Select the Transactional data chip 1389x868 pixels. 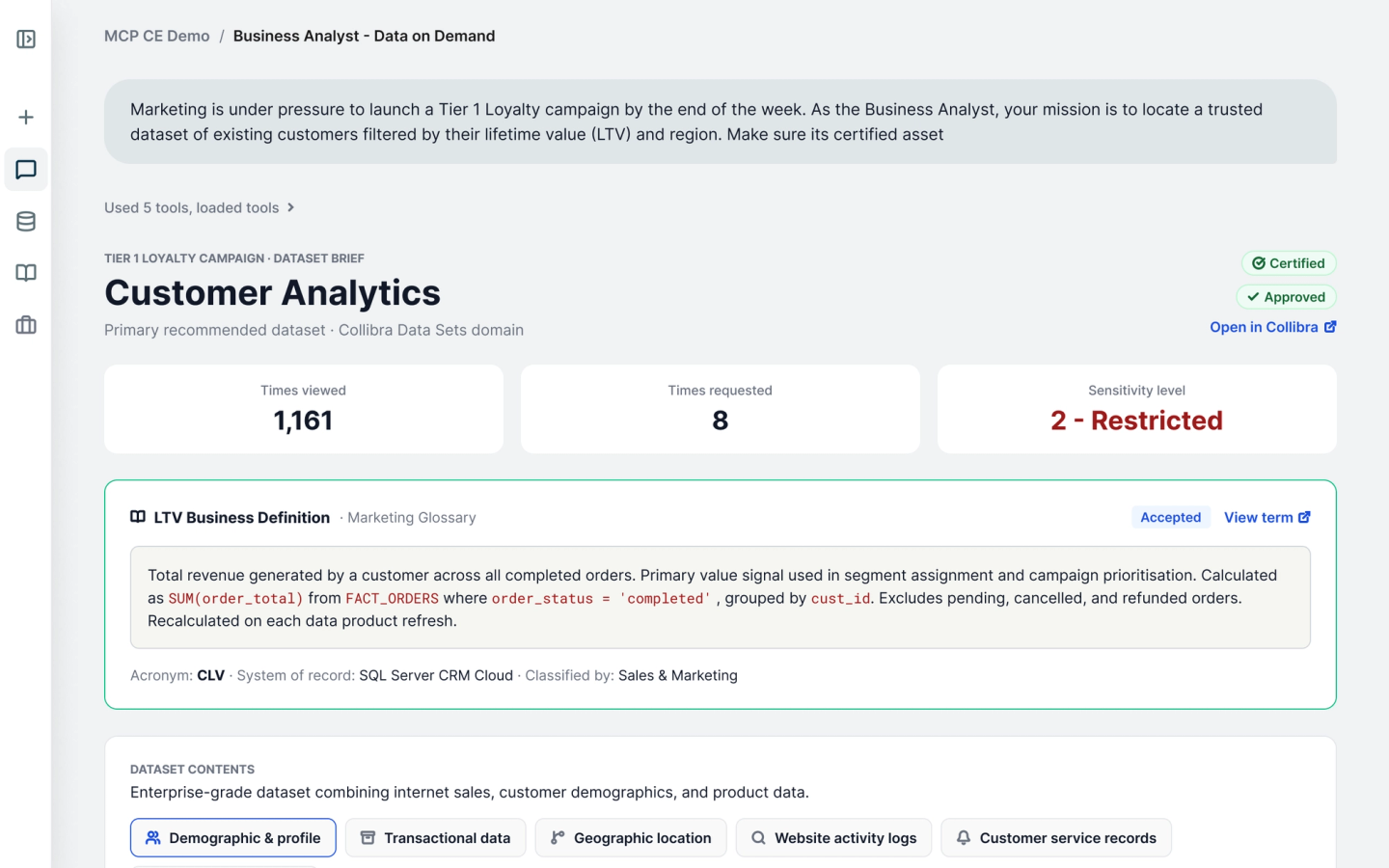pos(436,838)
